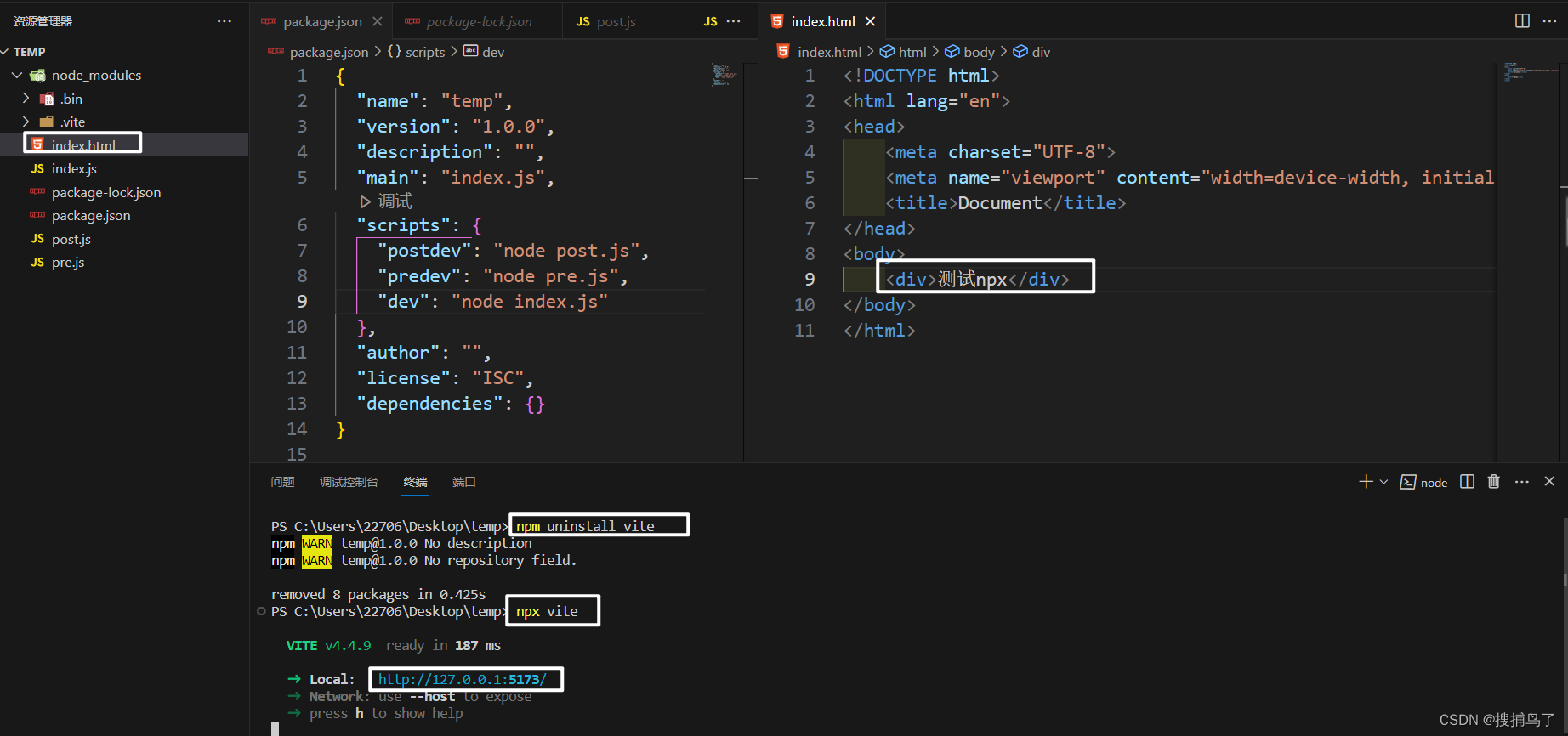Open the local URL http://127.0.0.1:5173/
Image resolution: width=1568 pixels, height=736 pixels.
(462, 679)
